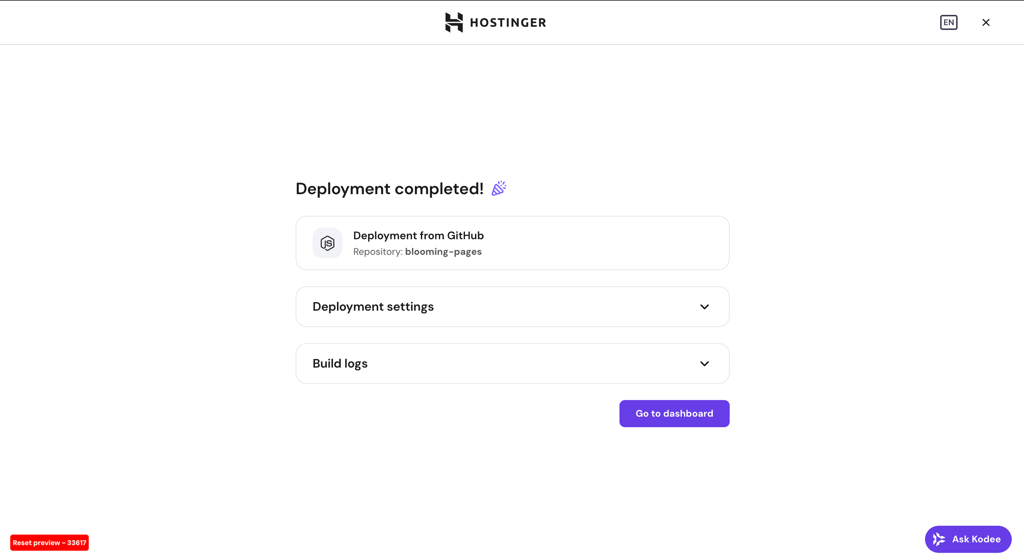
Task: Click the "Deployment settings" label
Action: 373,307
